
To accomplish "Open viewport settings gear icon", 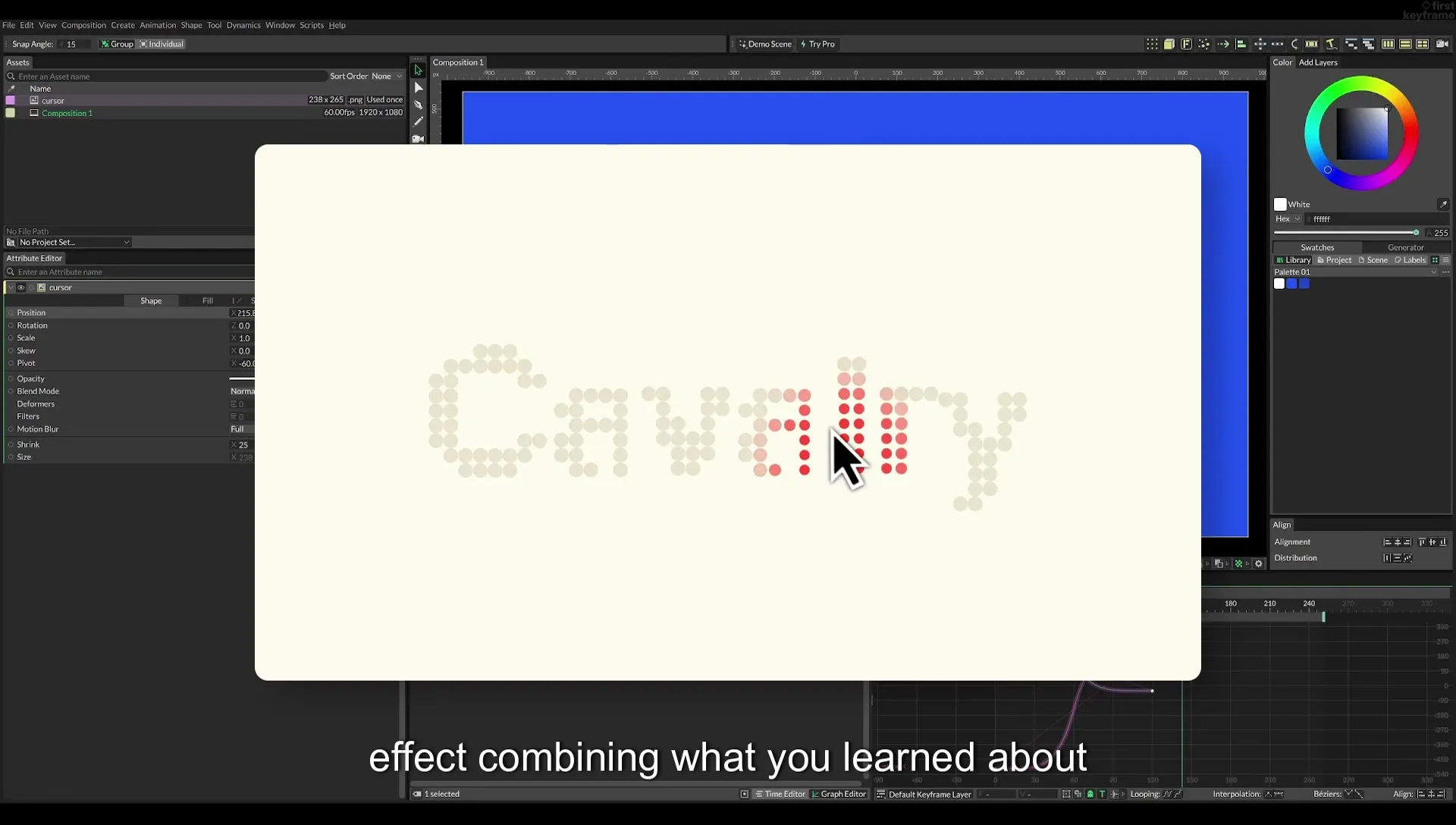I will pyautogui.click(x=1259, y=563).
